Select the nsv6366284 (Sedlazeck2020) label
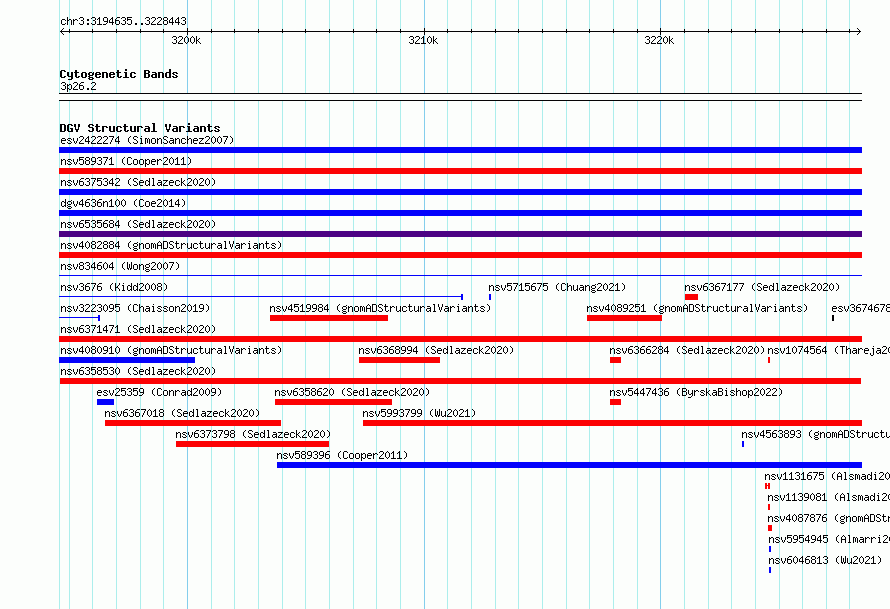 (x=687, y=350)
